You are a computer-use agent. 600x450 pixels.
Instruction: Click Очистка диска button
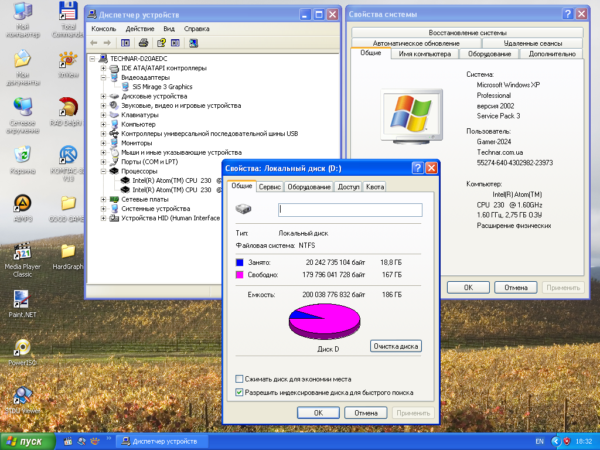point(396,346)
